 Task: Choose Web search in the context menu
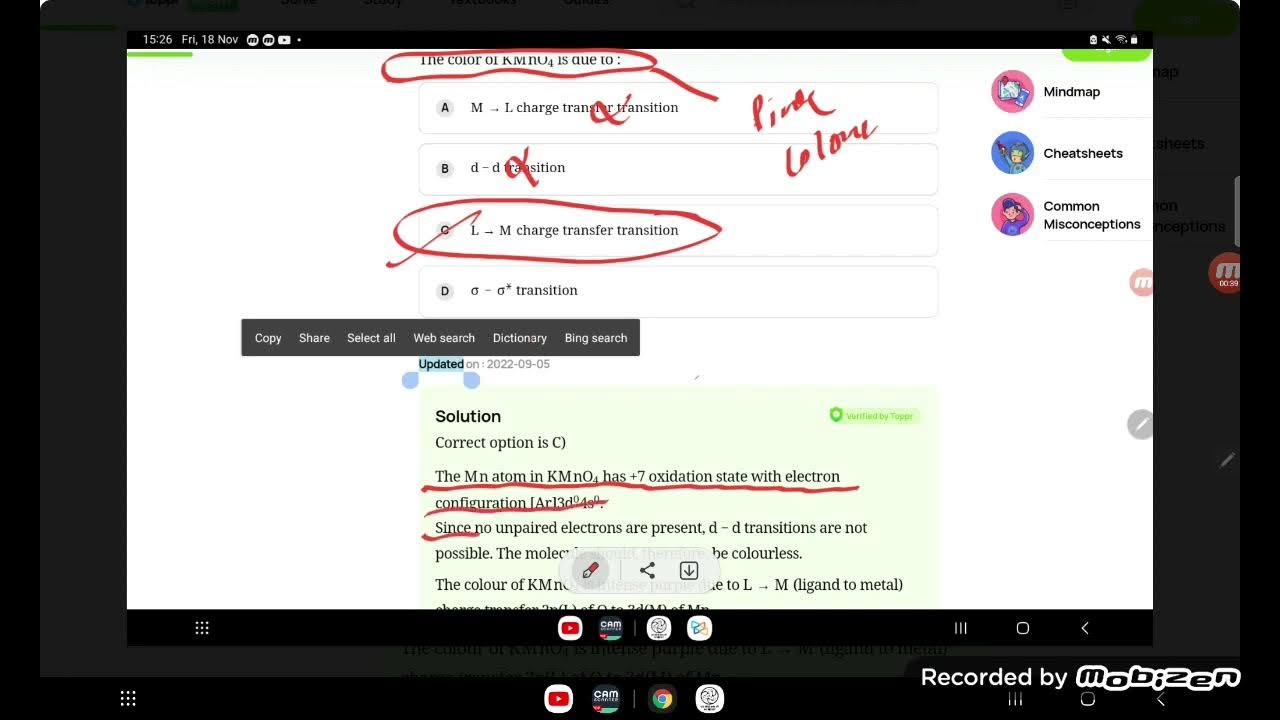click(x=444, y=338)
